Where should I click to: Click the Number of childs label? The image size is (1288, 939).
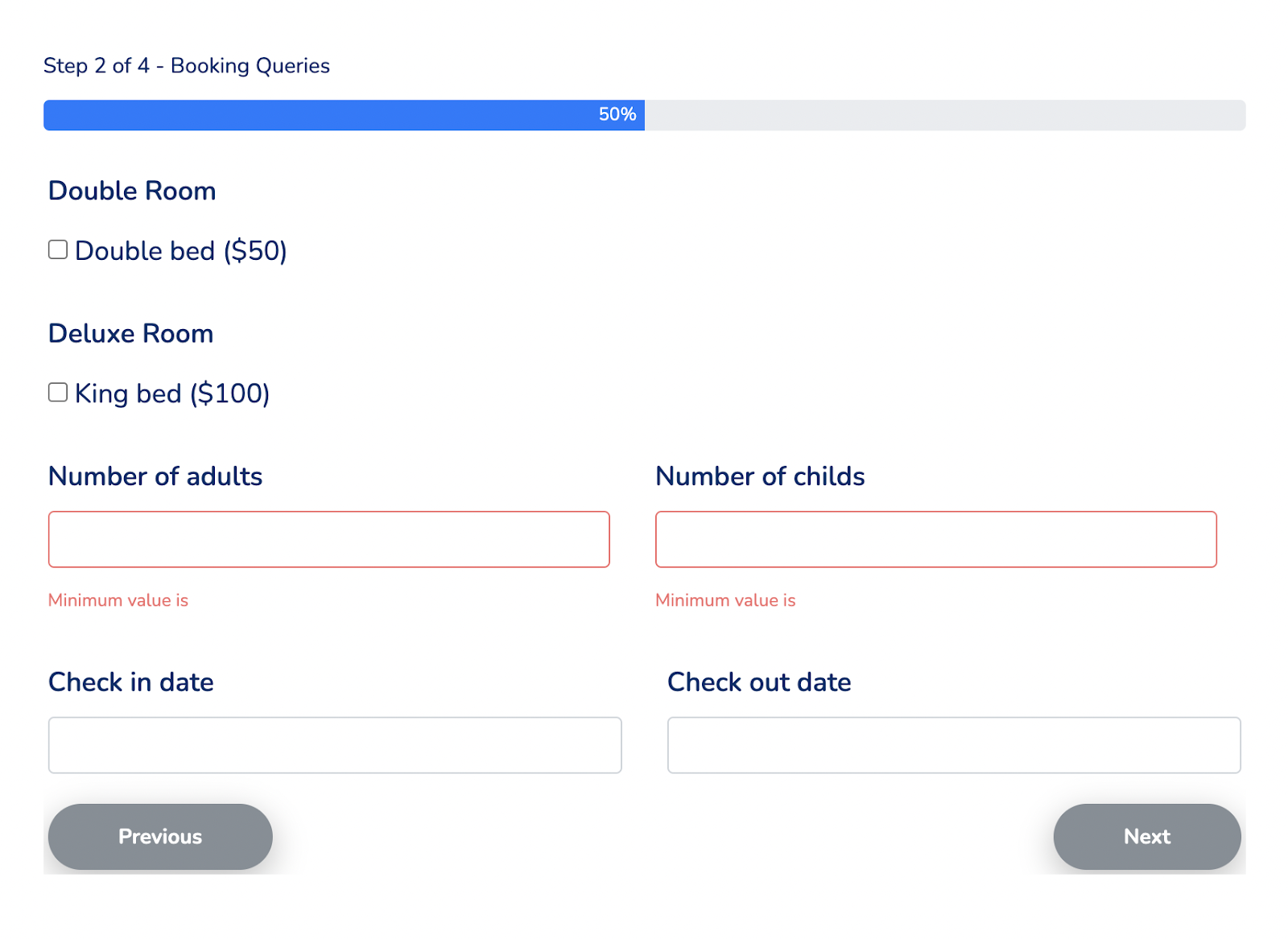[x=760, y=476]
